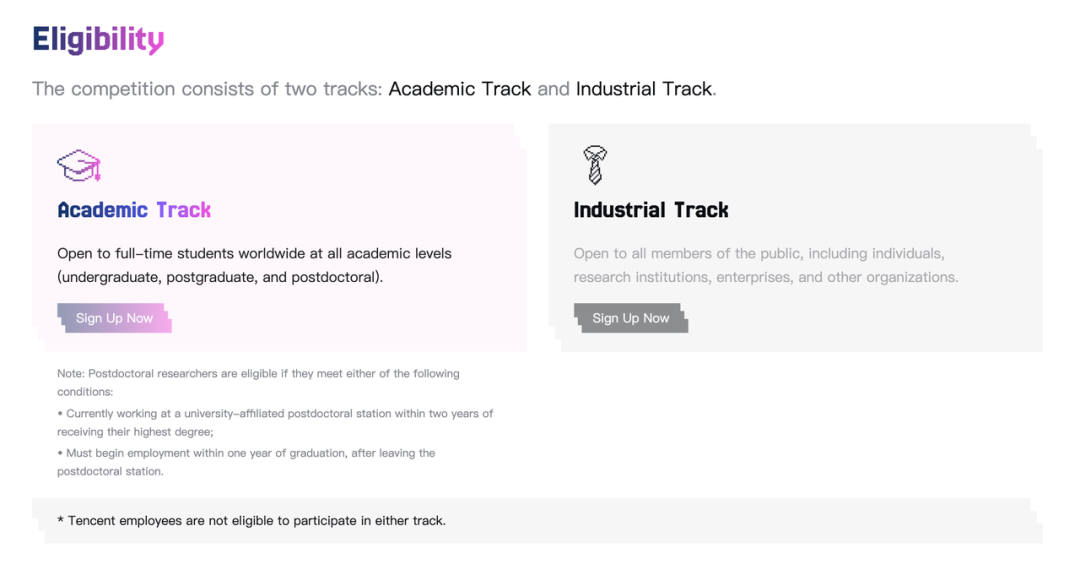Click "Academic Track" in the intro sentence
This screenshot has height=564, width=1080.
pyautogui.click(x=459, y=89)
